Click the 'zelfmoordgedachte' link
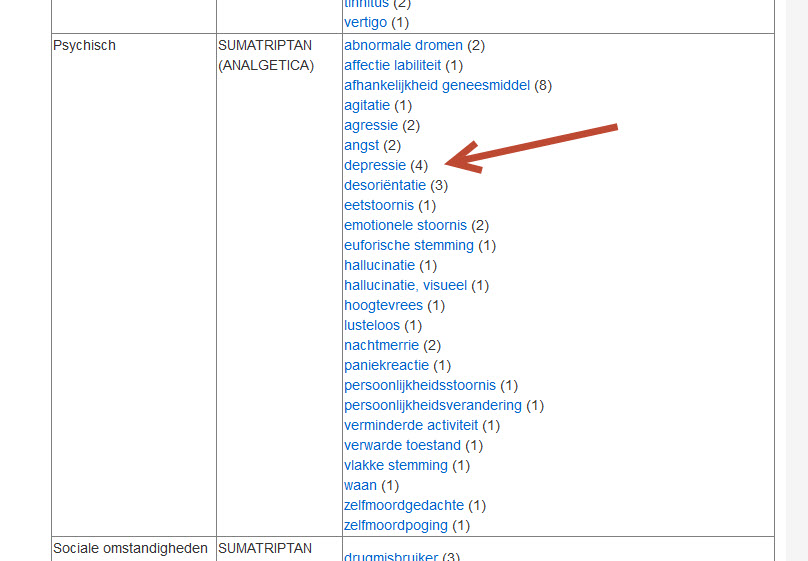Image resolution: width=808 pixels, height=561 pixels. pyautogui.click(x=404, y=505)
